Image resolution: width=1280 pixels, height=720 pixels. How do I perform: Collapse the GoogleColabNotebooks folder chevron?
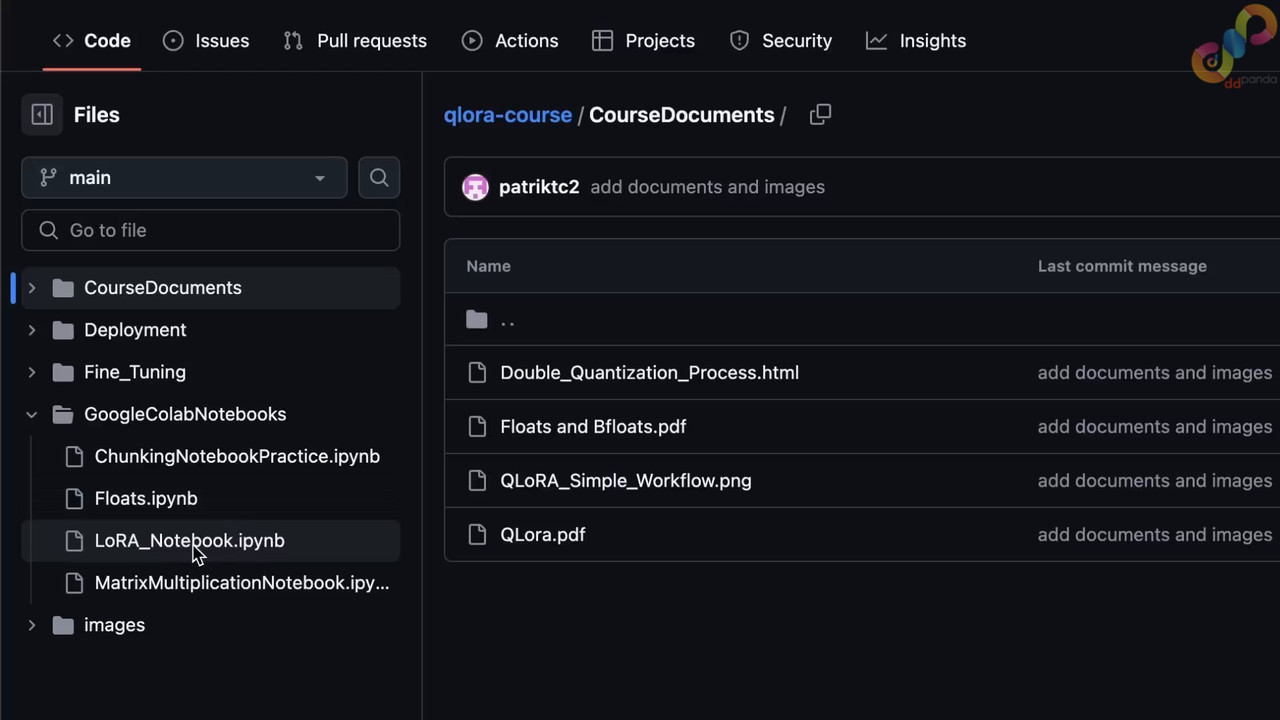tap(31, 414)
